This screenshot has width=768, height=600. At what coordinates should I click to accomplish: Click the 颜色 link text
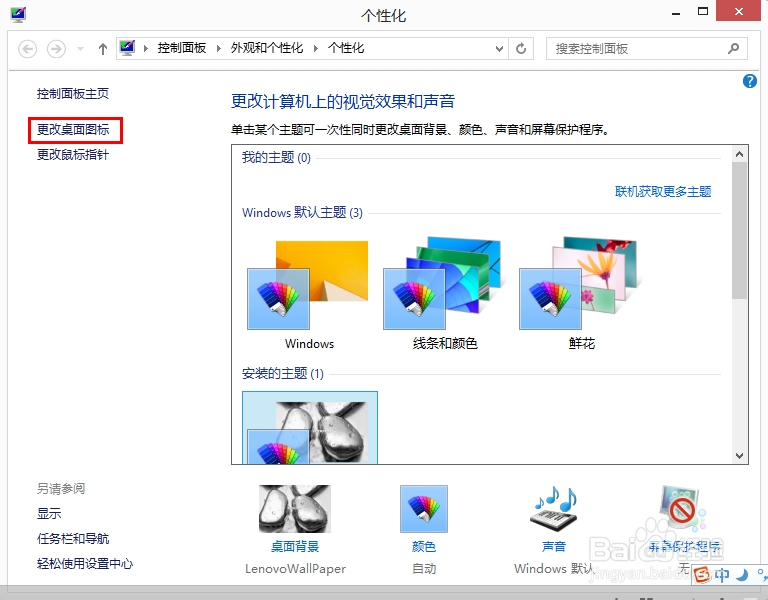pyautogui.click(x=424, y=546)
